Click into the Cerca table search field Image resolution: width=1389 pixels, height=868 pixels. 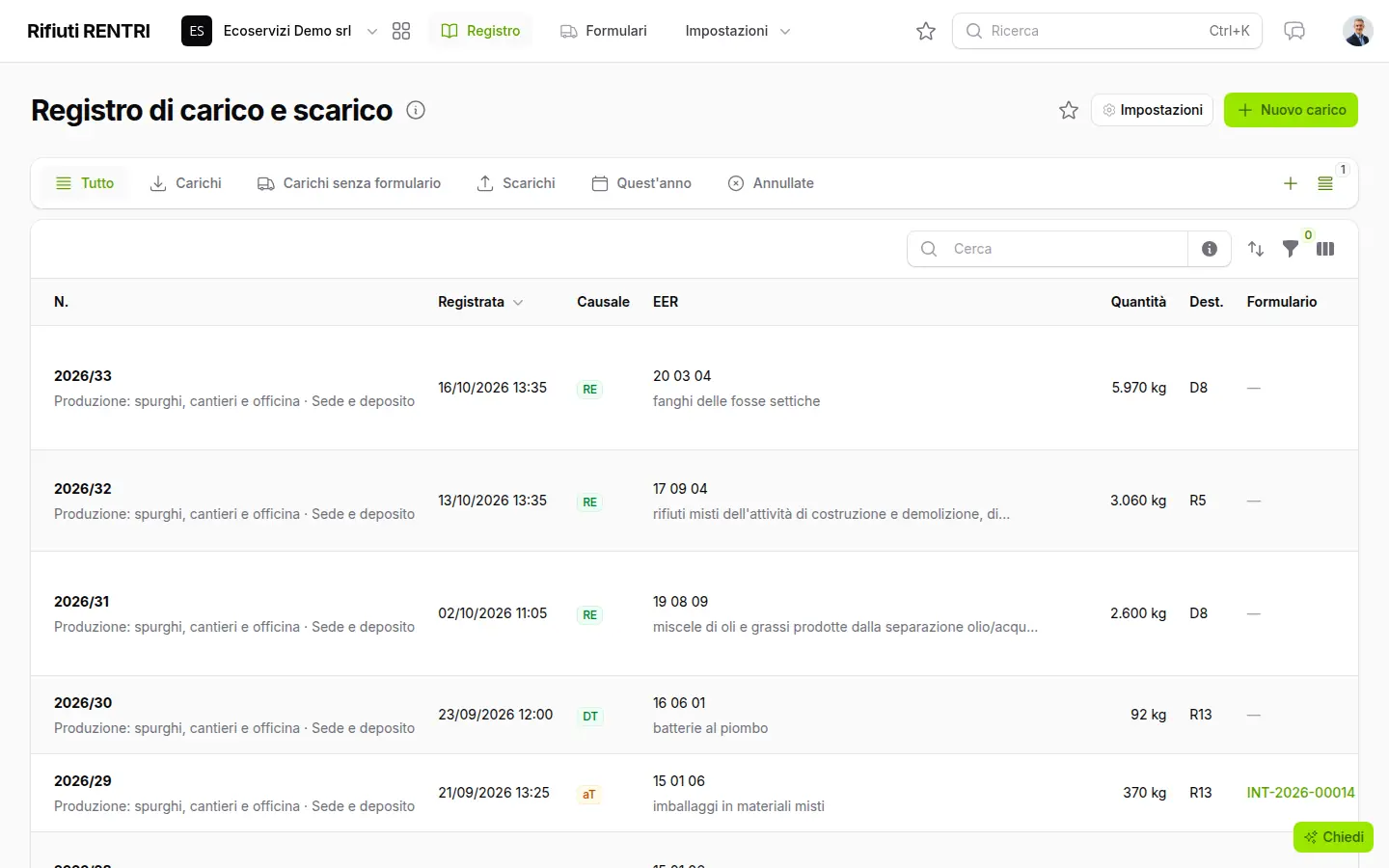tap(1048, 249)
